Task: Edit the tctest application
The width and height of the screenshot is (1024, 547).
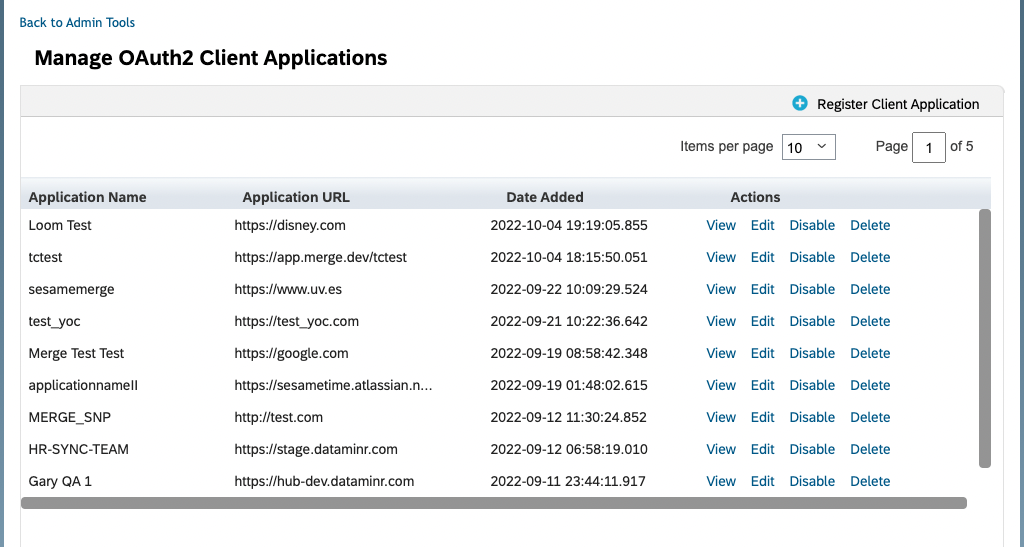Action: pyautogui.click(x=762, y=257)
